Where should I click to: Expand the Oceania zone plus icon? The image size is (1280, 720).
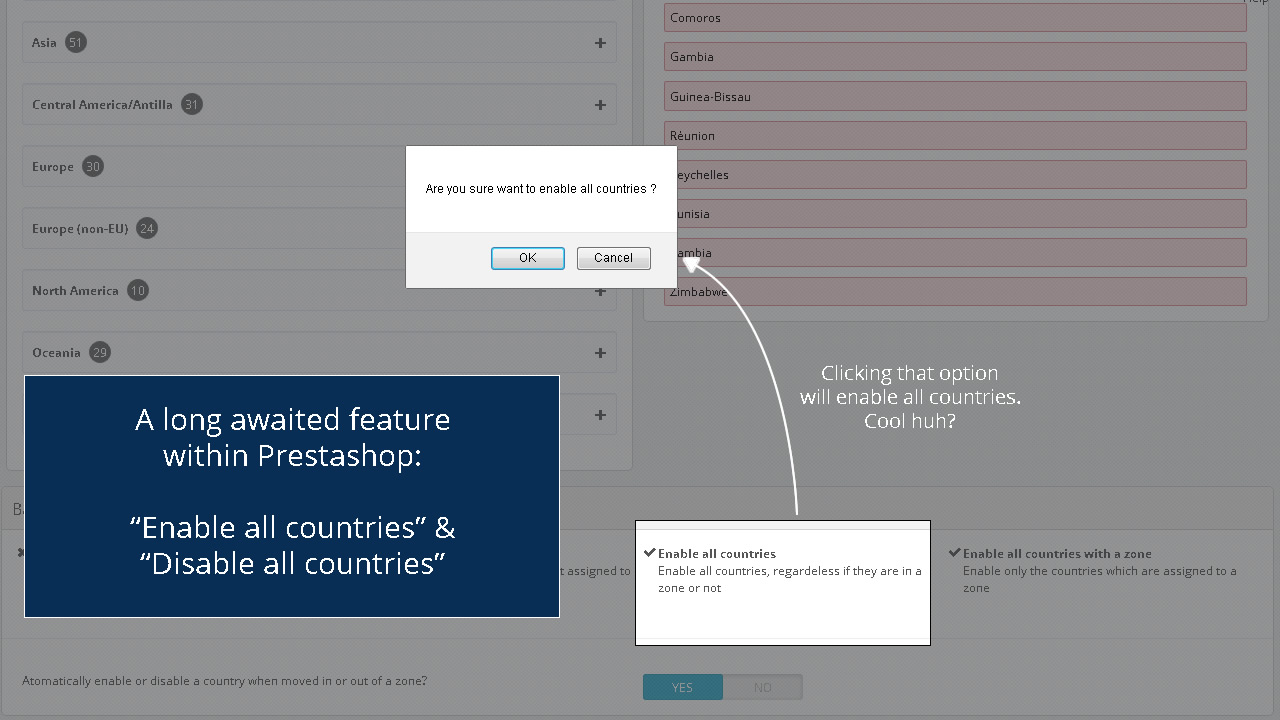pos(600,353)
